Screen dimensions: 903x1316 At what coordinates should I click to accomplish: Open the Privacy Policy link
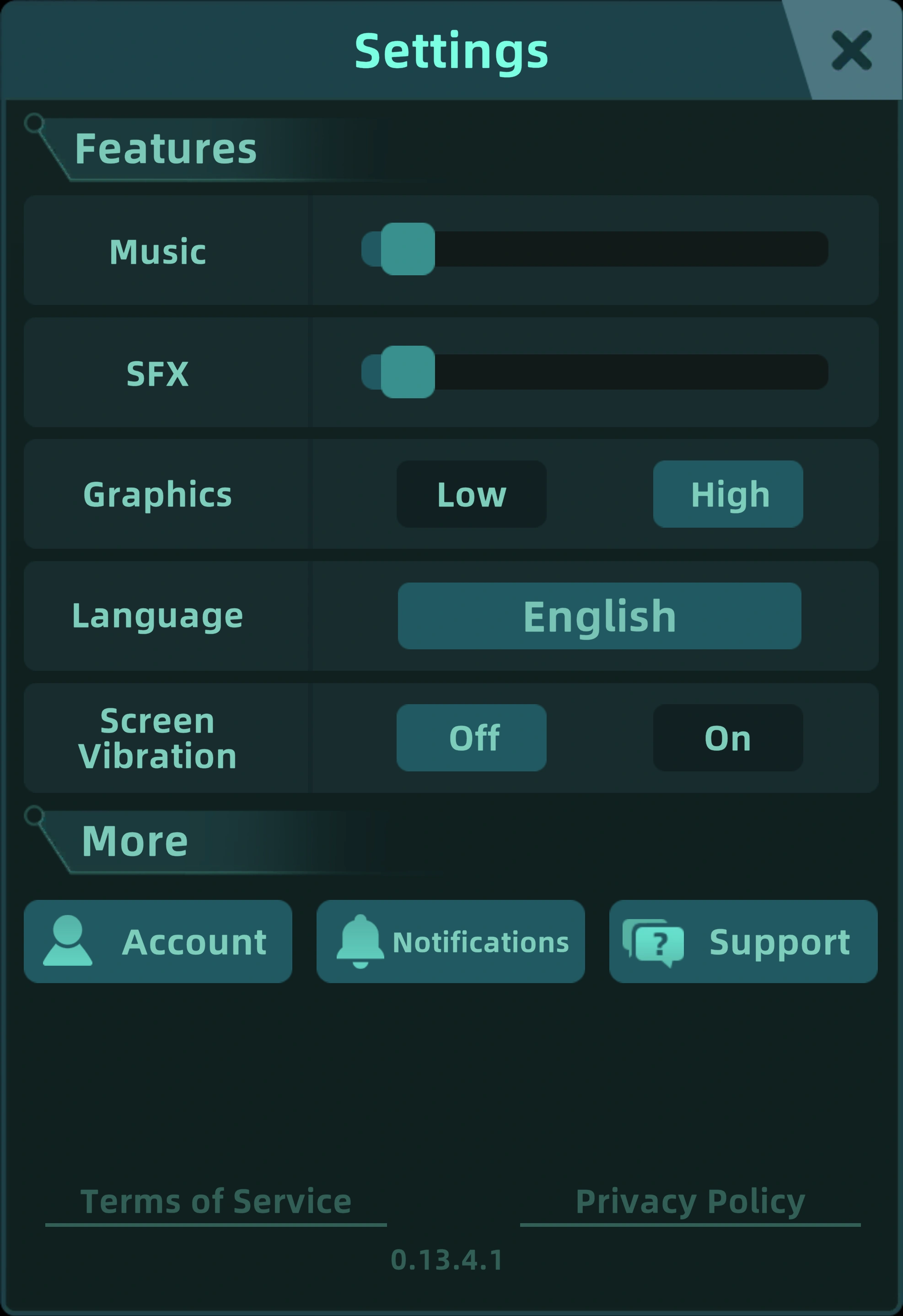tap(690, 1202)
